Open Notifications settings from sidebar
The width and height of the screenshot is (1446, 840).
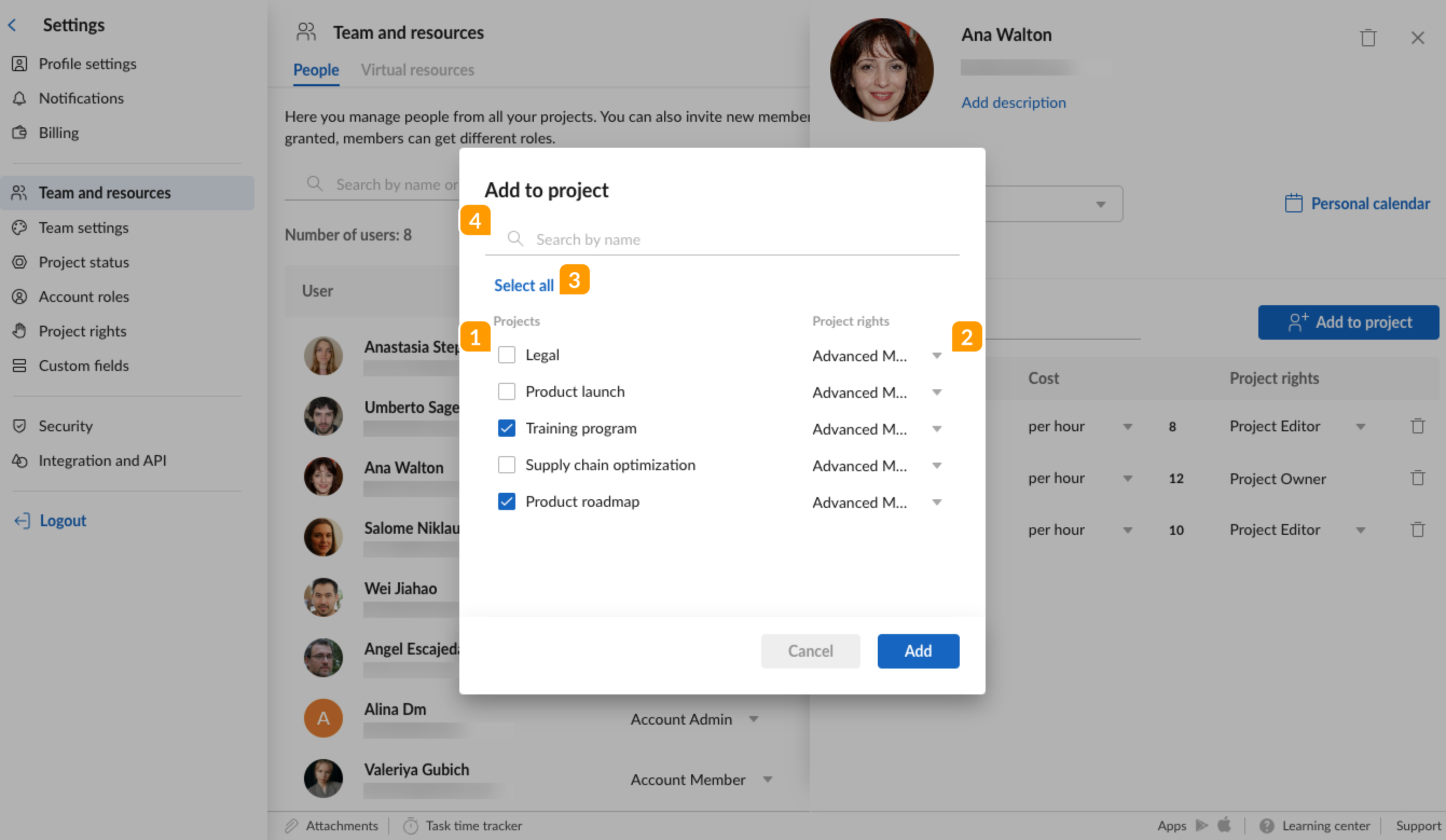81,98
